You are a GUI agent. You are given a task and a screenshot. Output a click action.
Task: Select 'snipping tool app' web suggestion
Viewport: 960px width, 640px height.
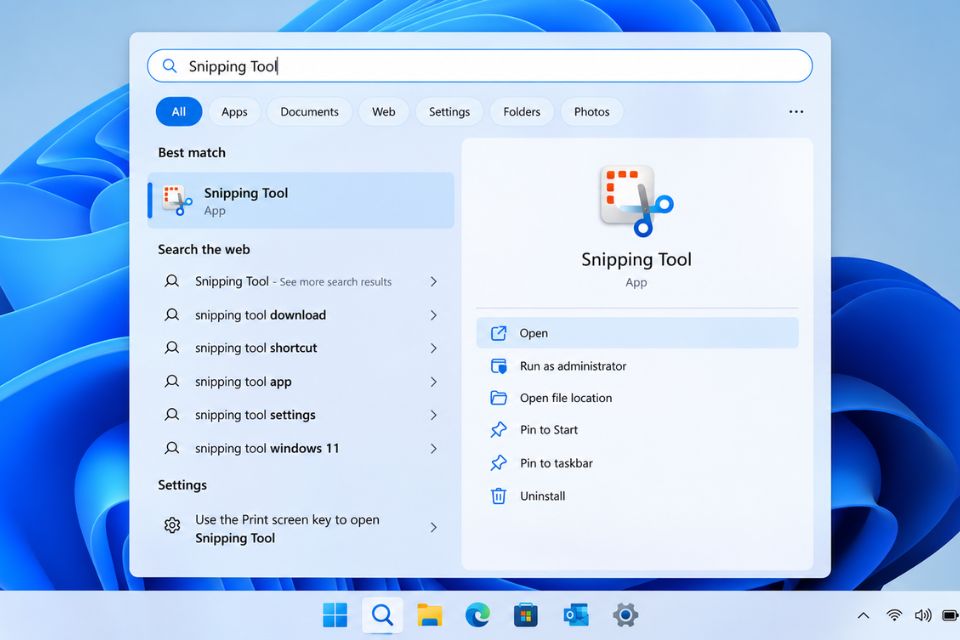click(301, 382)
